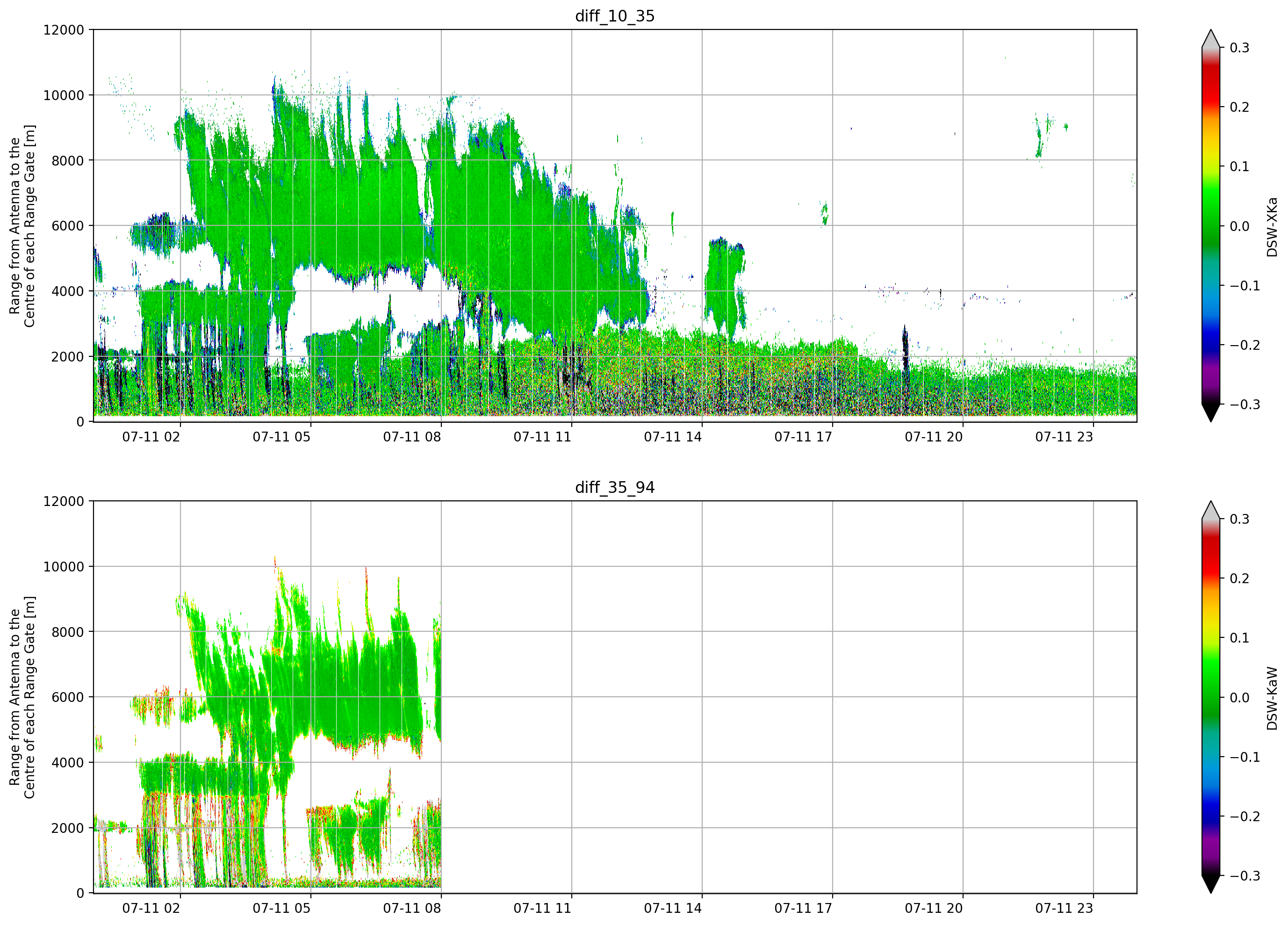The width and height of the screenshot is (1288, 925).
Task: Click '07-11 23' x-tick under diff_35_94 plot
Action: click(1064, 909)
